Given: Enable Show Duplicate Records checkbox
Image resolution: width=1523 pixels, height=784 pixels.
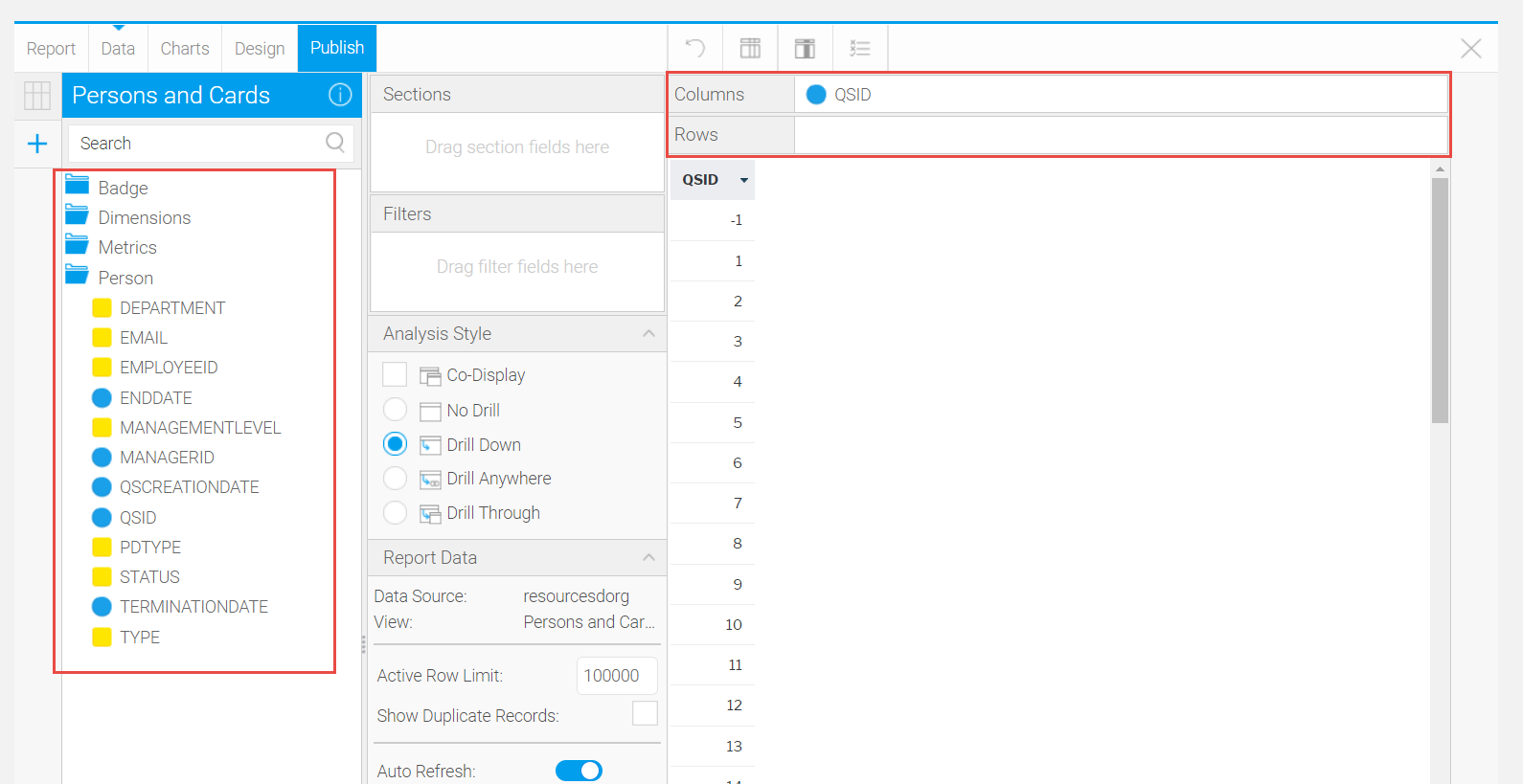Looking at the screenshot, I should tap(645, 713).
